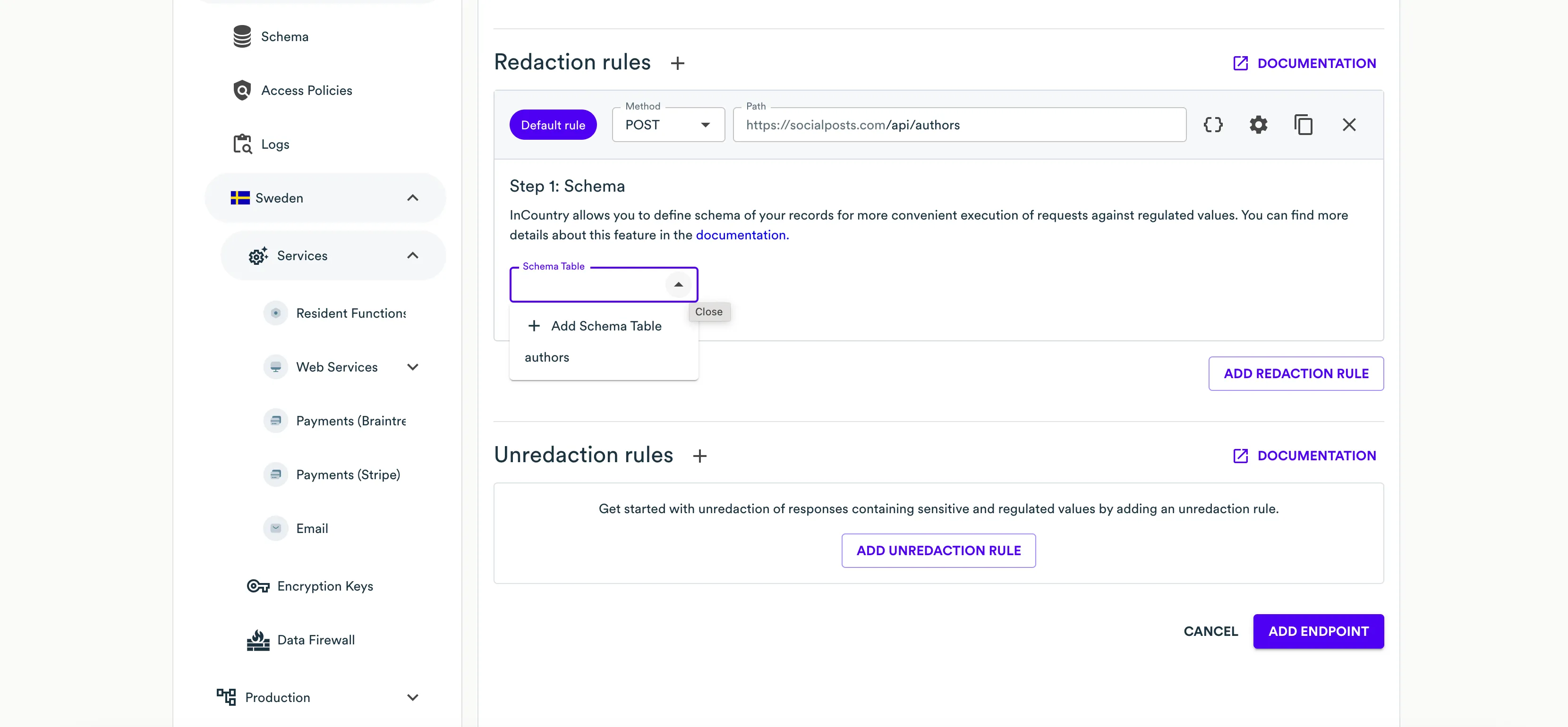This screenshot has width=1568, height=727.
Task: Click plus icon next to Redaction rules
Action: [677, 63]
